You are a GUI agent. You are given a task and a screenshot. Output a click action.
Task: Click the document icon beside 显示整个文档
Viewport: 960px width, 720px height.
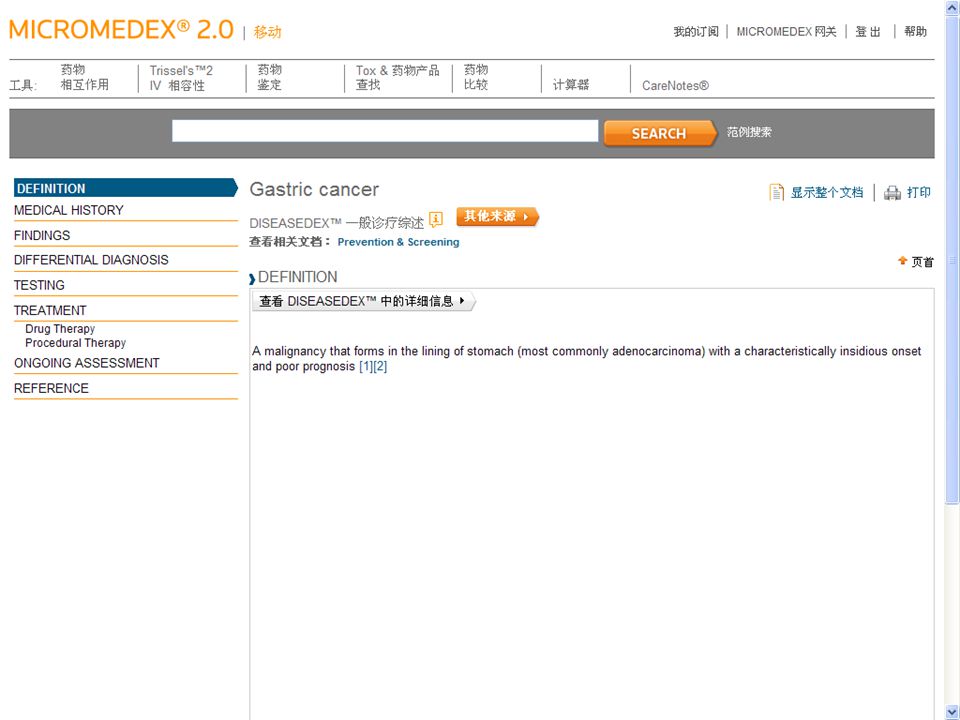coord(776,192)
